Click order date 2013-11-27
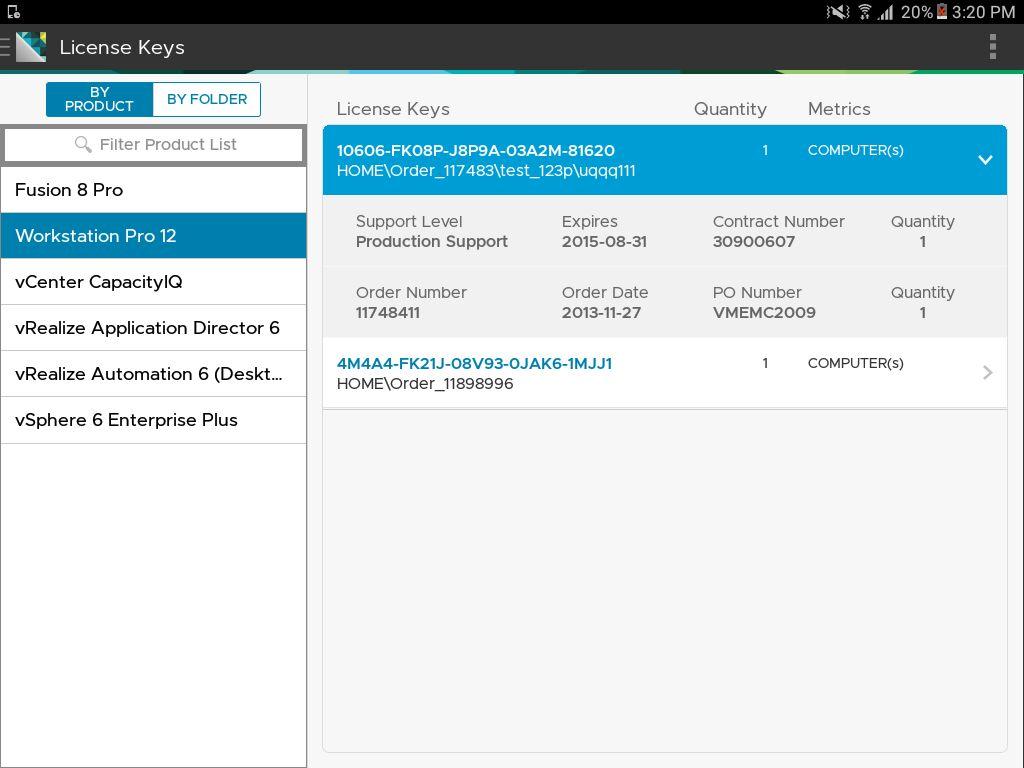Viewport: 1024px width, 768px height. click(x=601, y=313)
